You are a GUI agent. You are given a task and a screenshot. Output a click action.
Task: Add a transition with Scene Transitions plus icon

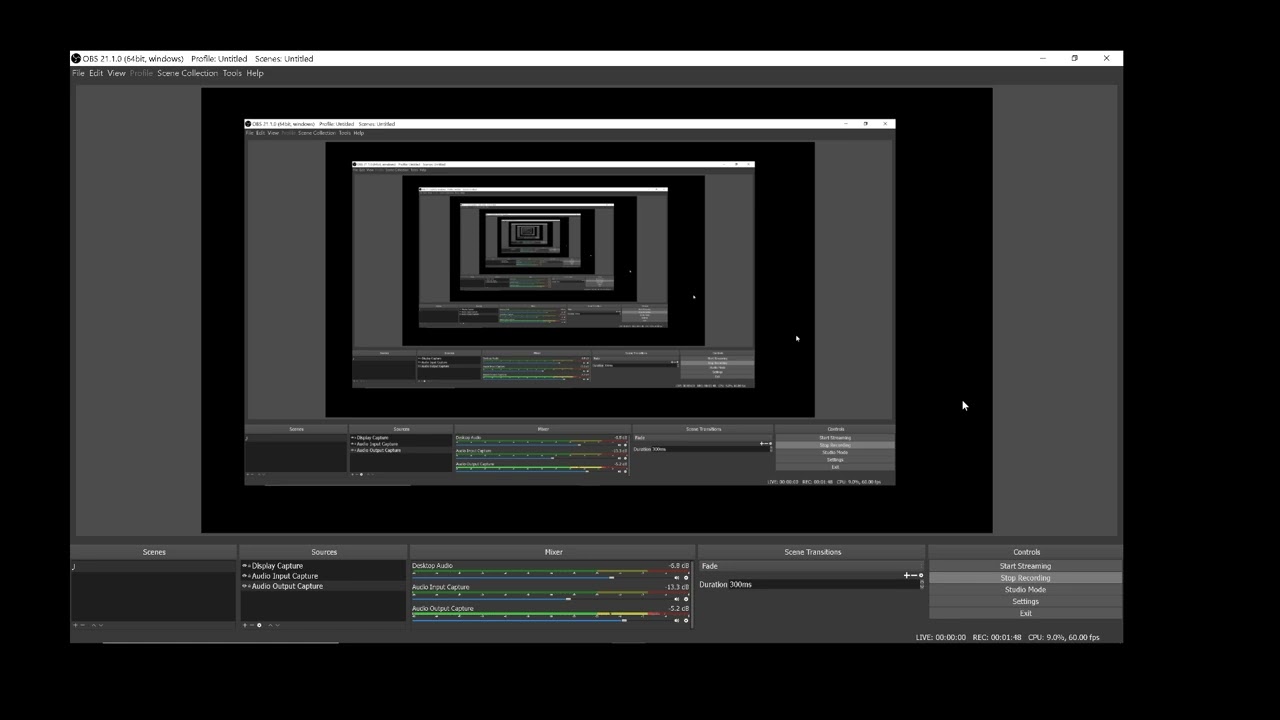[x=906, y=575]
